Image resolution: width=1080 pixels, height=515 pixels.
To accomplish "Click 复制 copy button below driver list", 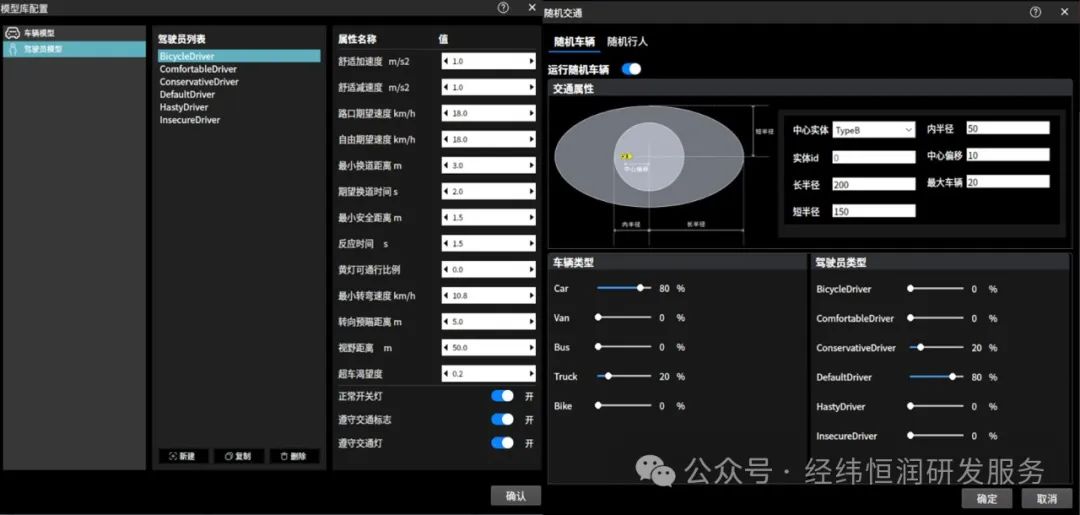I will (238, 456).
